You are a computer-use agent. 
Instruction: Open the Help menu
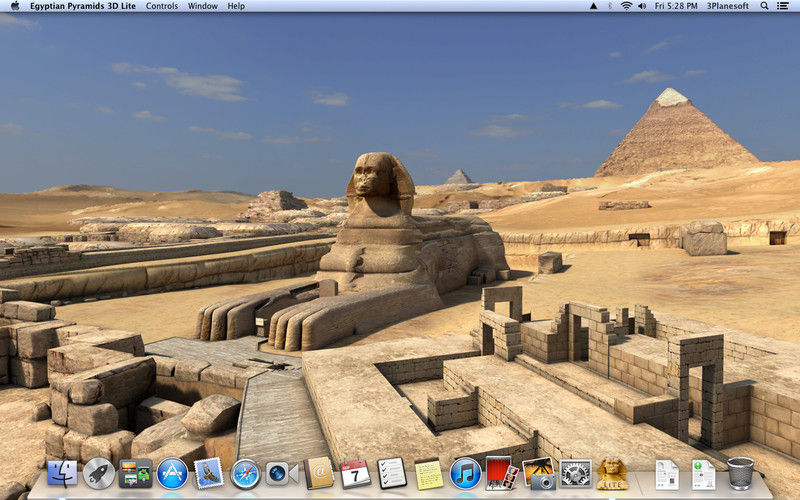pos(236,6)
